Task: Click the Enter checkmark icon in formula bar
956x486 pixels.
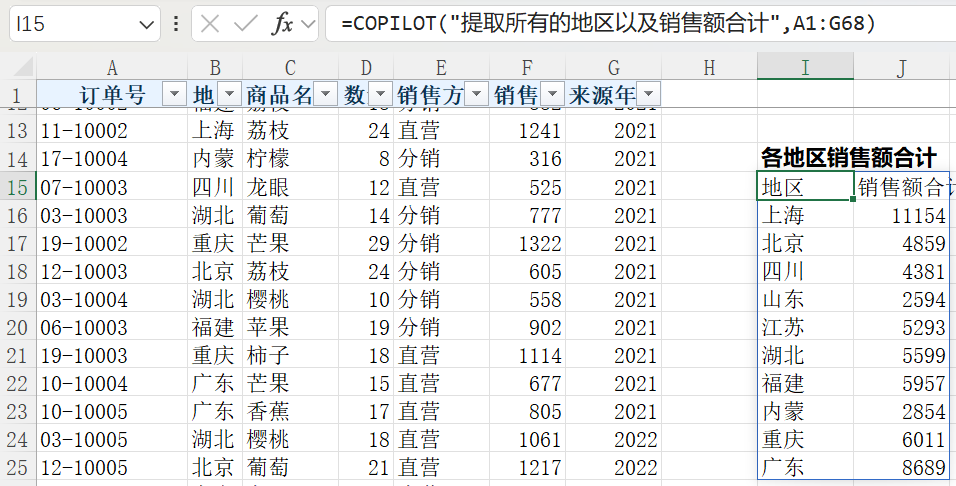Action: point(245,24)
